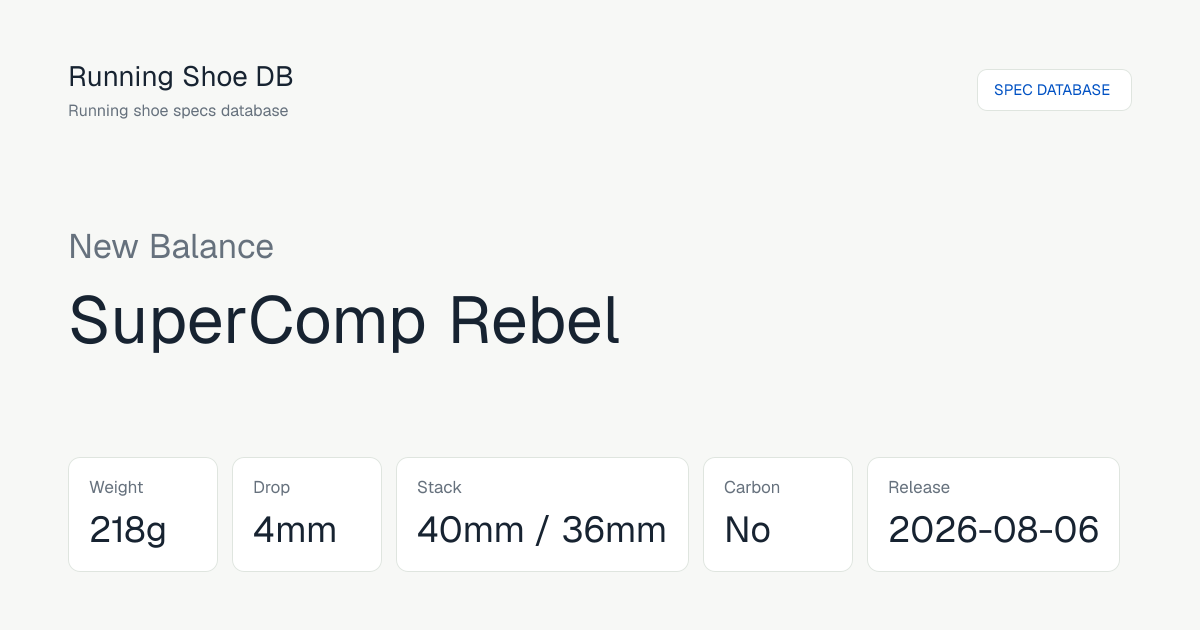Image resolution: width=1200 pixels, height=630 pixels.
Task: Select the Drop label text
Action: [271, 487]
